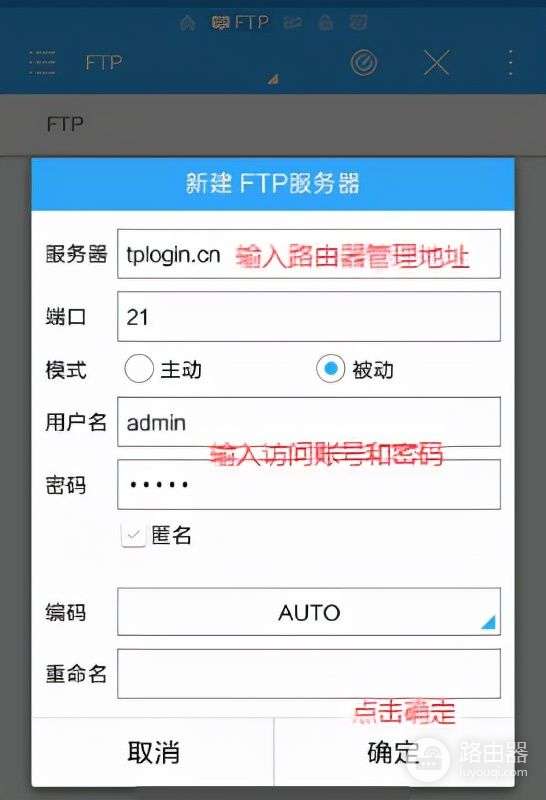Screen dimensions: 546x800
Task: Select the 主动 active mode radio
Action: pos(139,368)
